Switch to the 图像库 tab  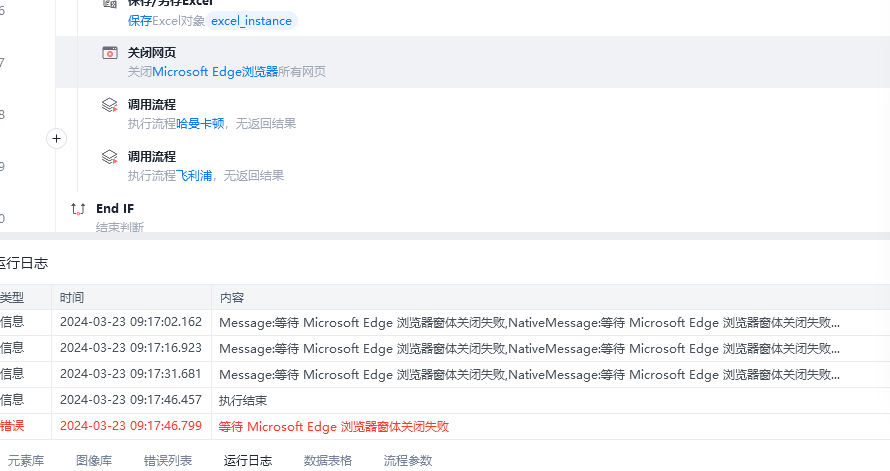coord(94,461)
